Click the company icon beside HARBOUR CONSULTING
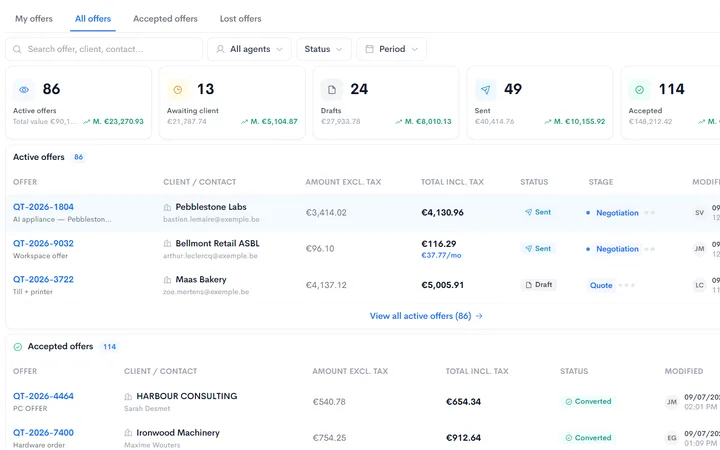This screenshot has width=720, height=450. 128,396
